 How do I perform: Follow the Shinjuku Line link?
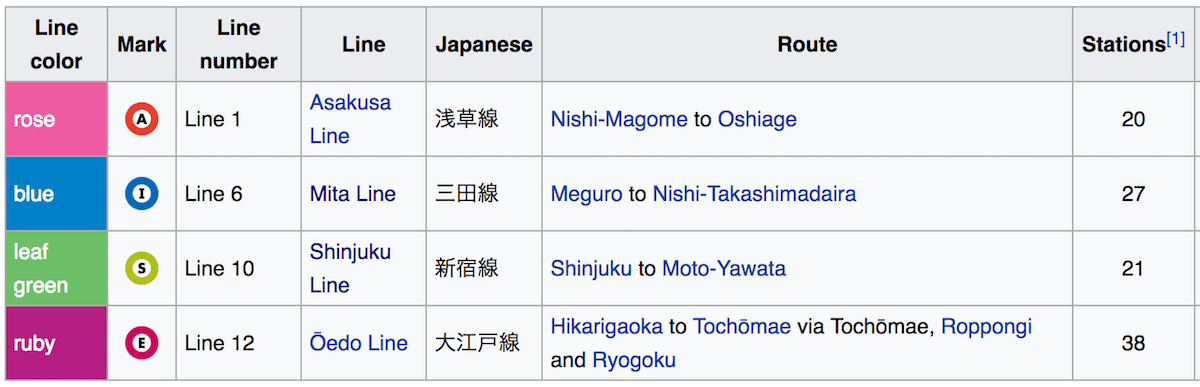pyautogui.click(x=350, y=268)
